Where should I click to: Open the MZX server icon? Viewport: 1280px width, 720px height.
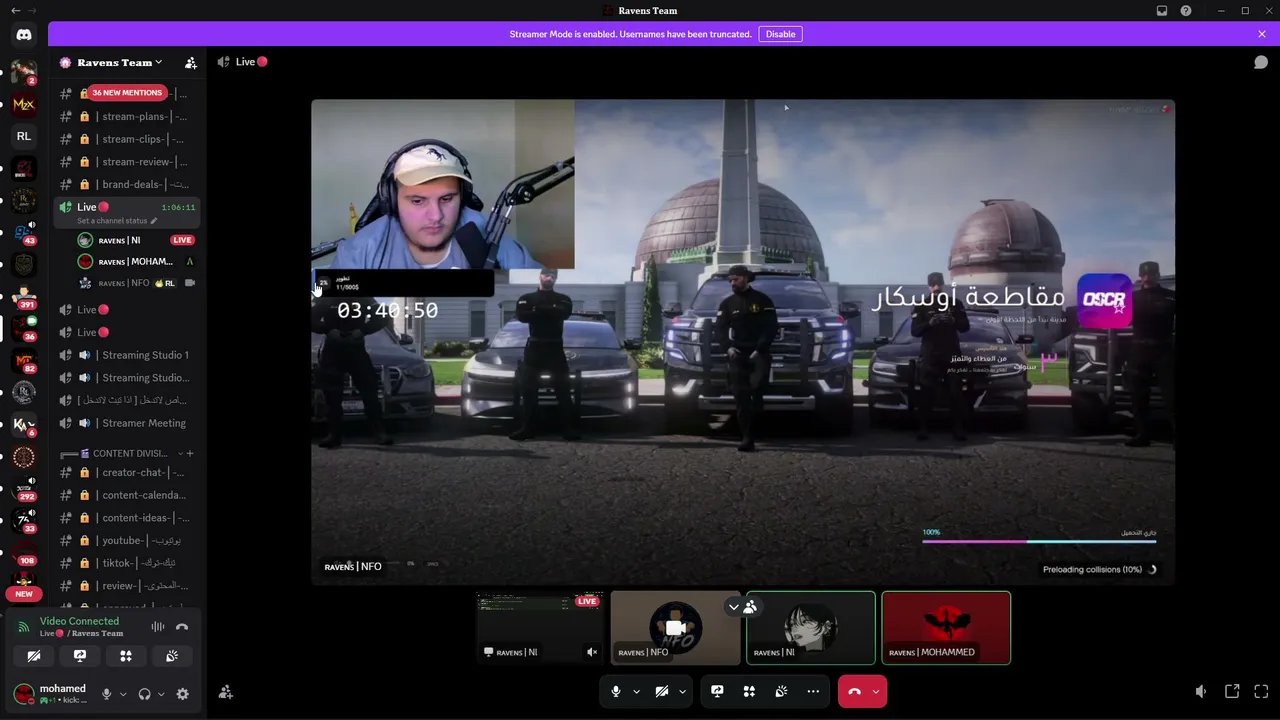[x=24, y=104]
